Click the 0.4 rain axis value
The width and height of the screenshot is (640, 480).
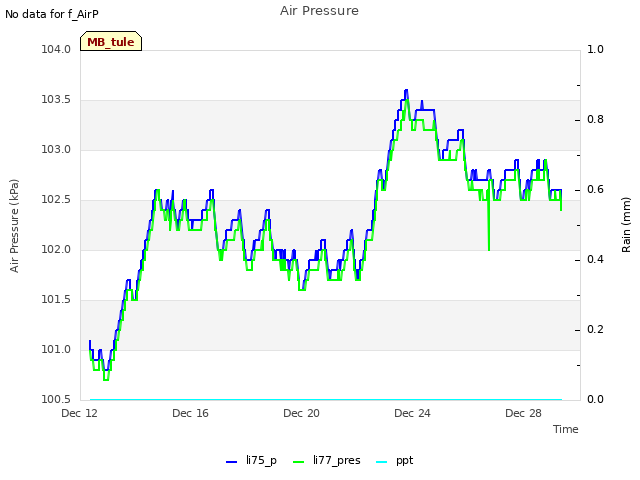click(x=595, y=260)
